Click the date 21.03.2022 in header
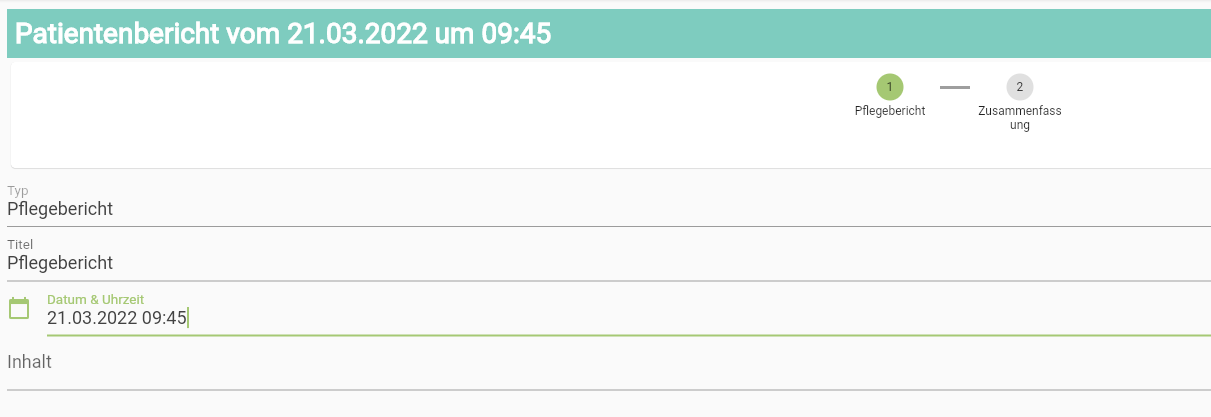 [358, 34]
